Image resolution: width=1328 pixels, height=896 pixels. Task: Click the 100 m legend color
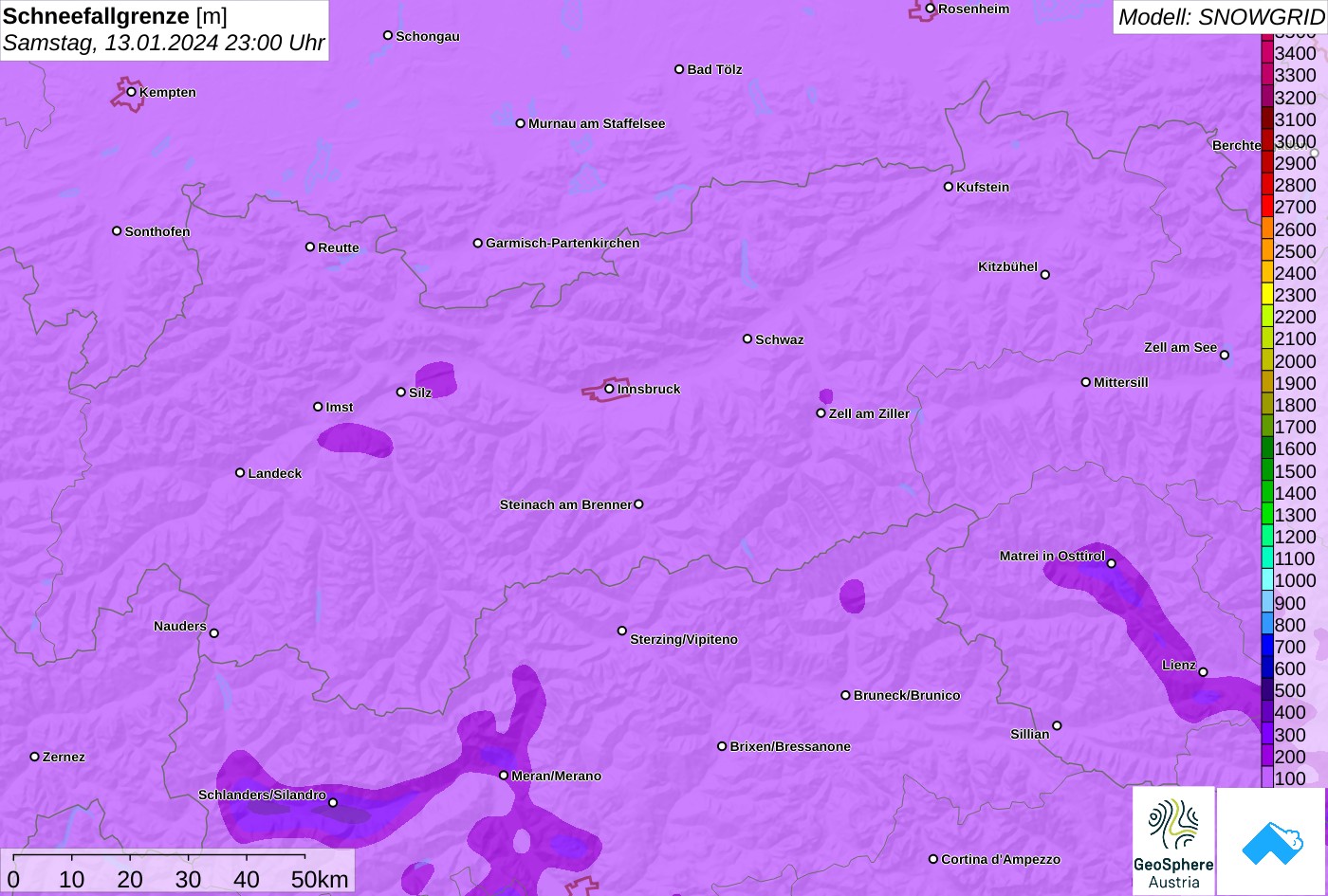[1267, 777]
